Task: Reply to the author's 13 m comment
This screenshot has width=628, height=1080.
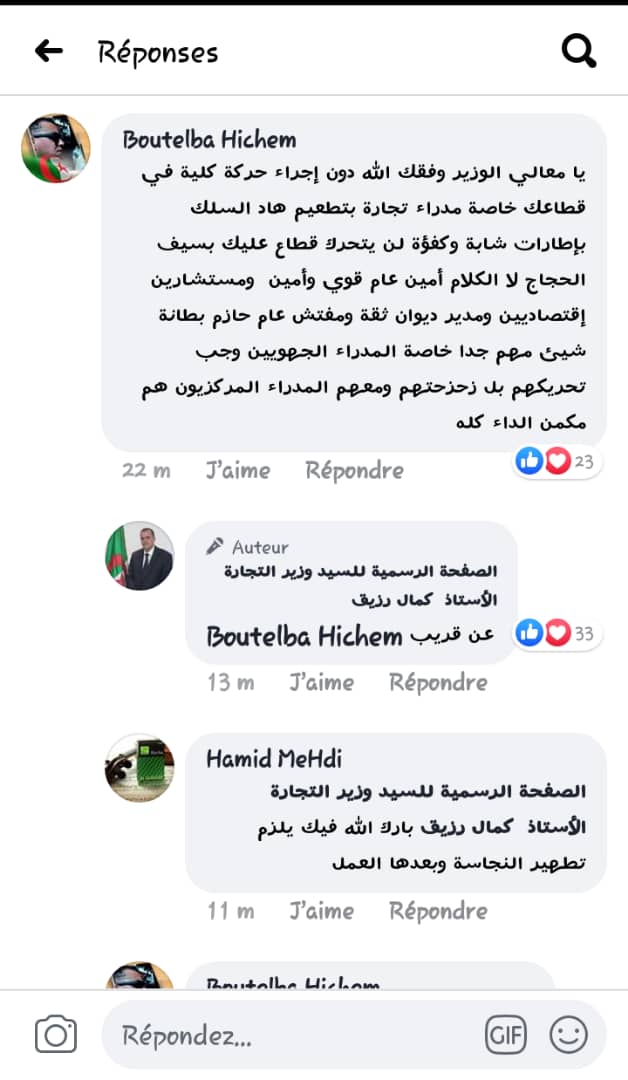Action: (x=438, y=683)
